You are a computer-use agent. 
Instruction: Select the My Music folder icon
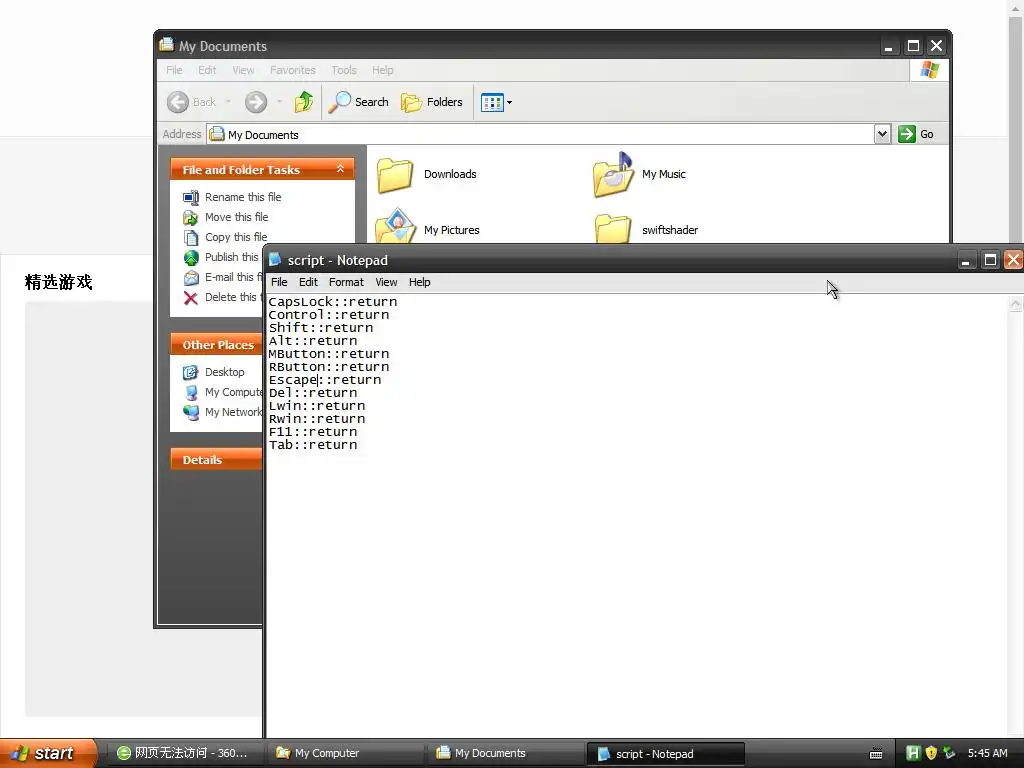pos(613,174)
